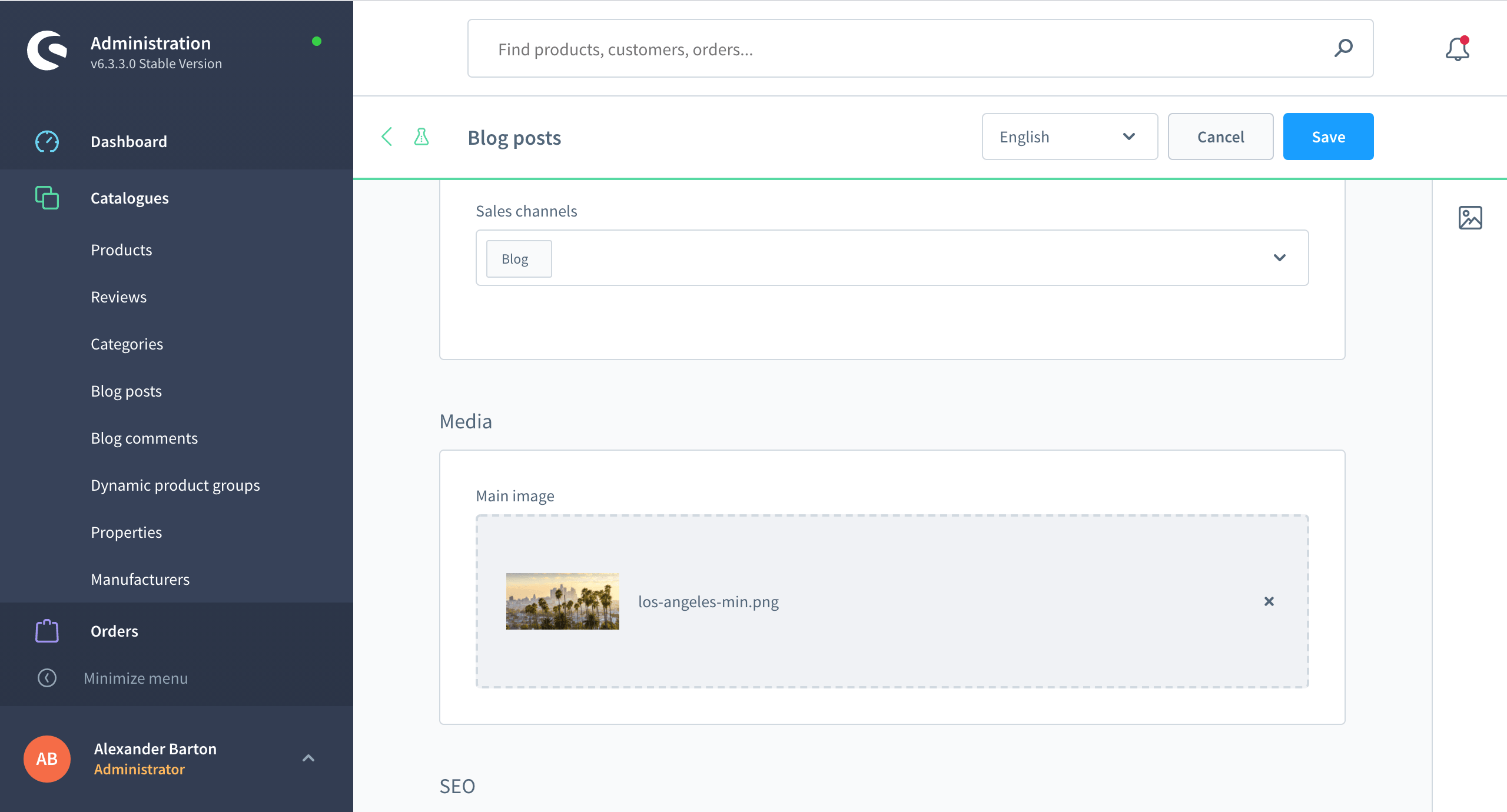Expand the Alexander Barton user menu
The image size is (1507, 812).
(308, 758)
